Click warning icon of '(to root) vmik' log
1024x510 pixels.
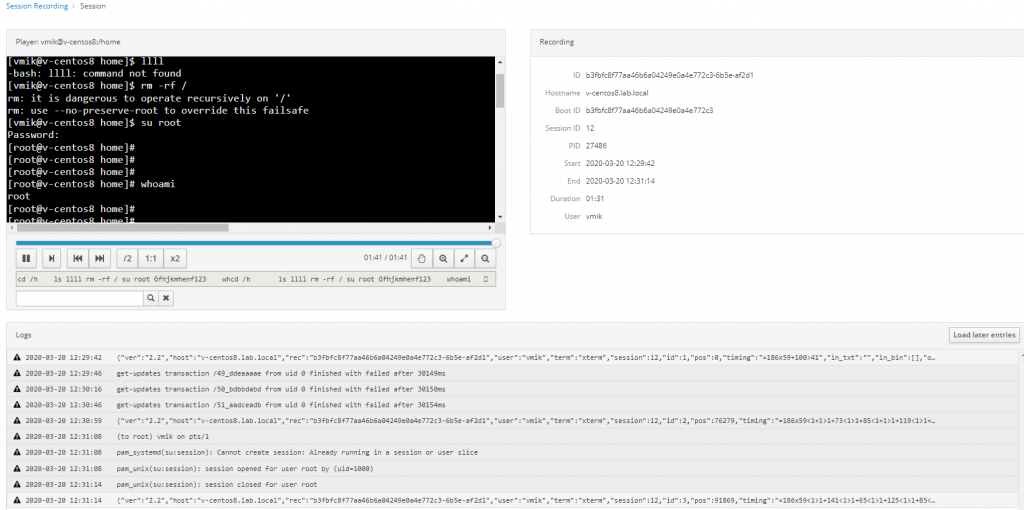(x=17, y=436)
